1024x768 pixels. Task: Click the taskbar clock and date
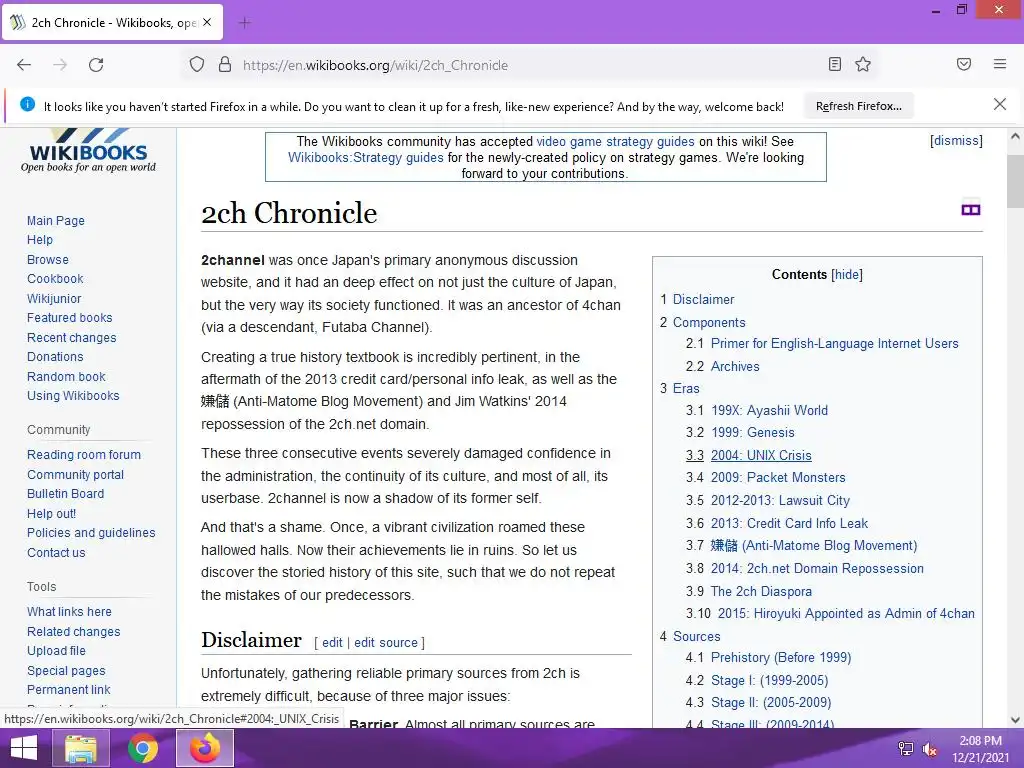980,749
